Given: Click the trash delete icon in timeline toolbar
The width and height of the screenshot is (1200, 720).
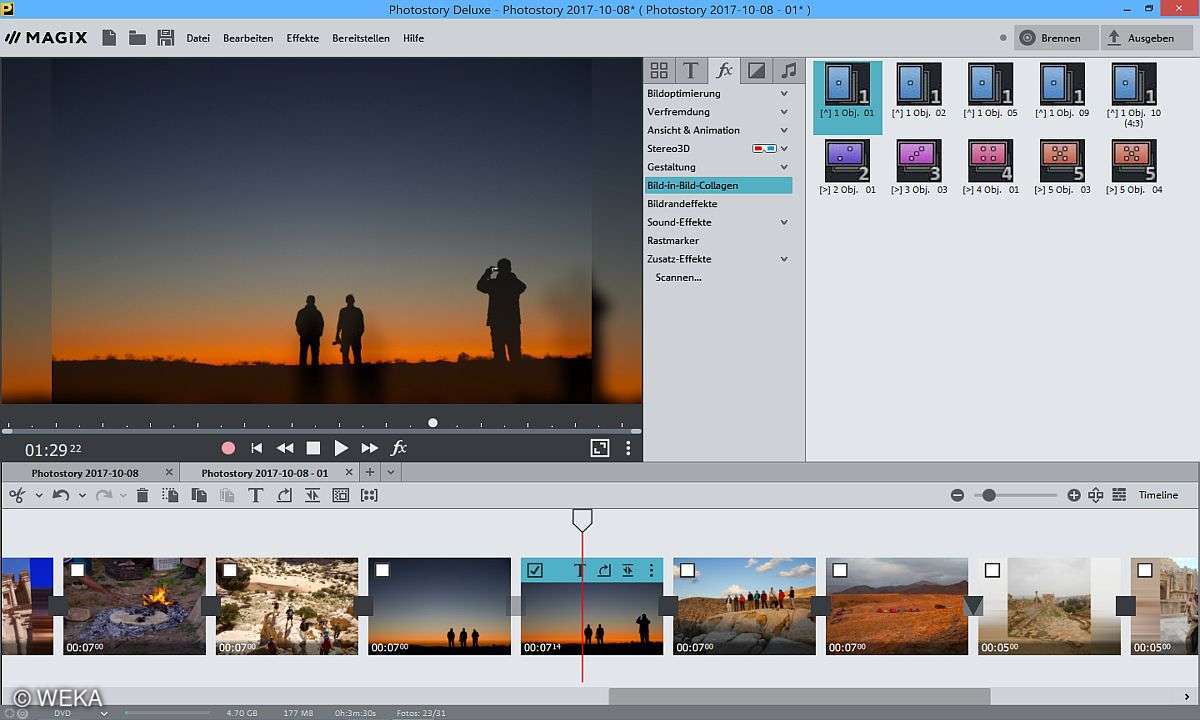Looking at the screenshot, I should (x=142, y=495).
